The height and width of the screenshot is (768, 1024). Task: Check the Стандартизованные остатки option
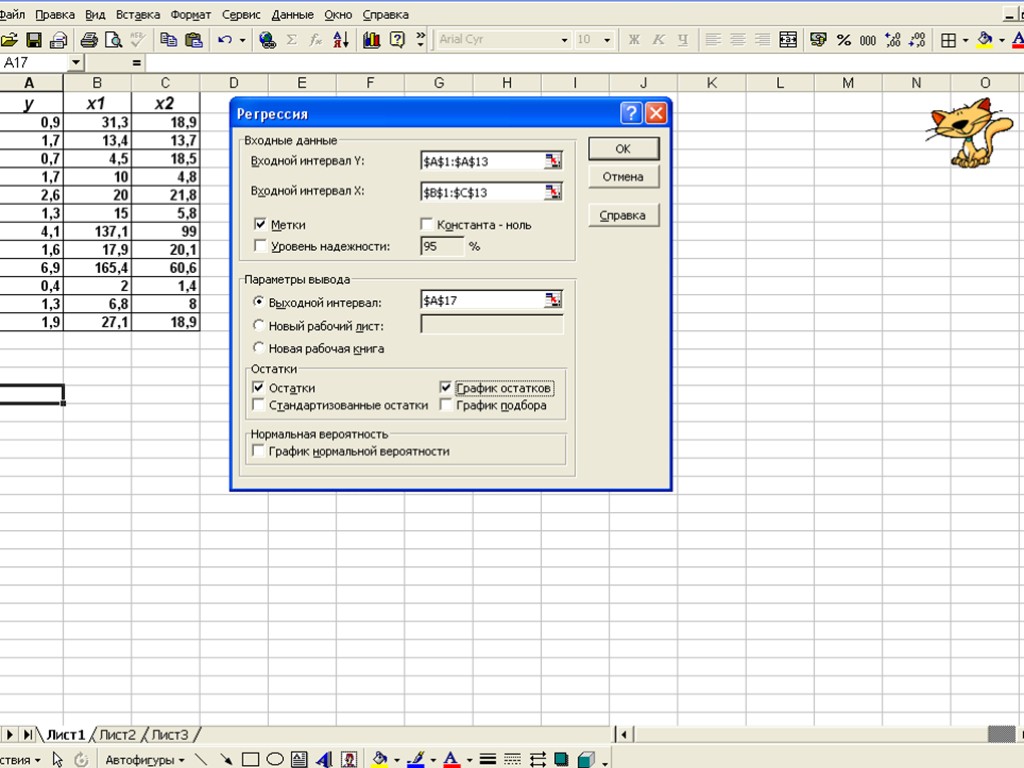[x=260, y=406]
